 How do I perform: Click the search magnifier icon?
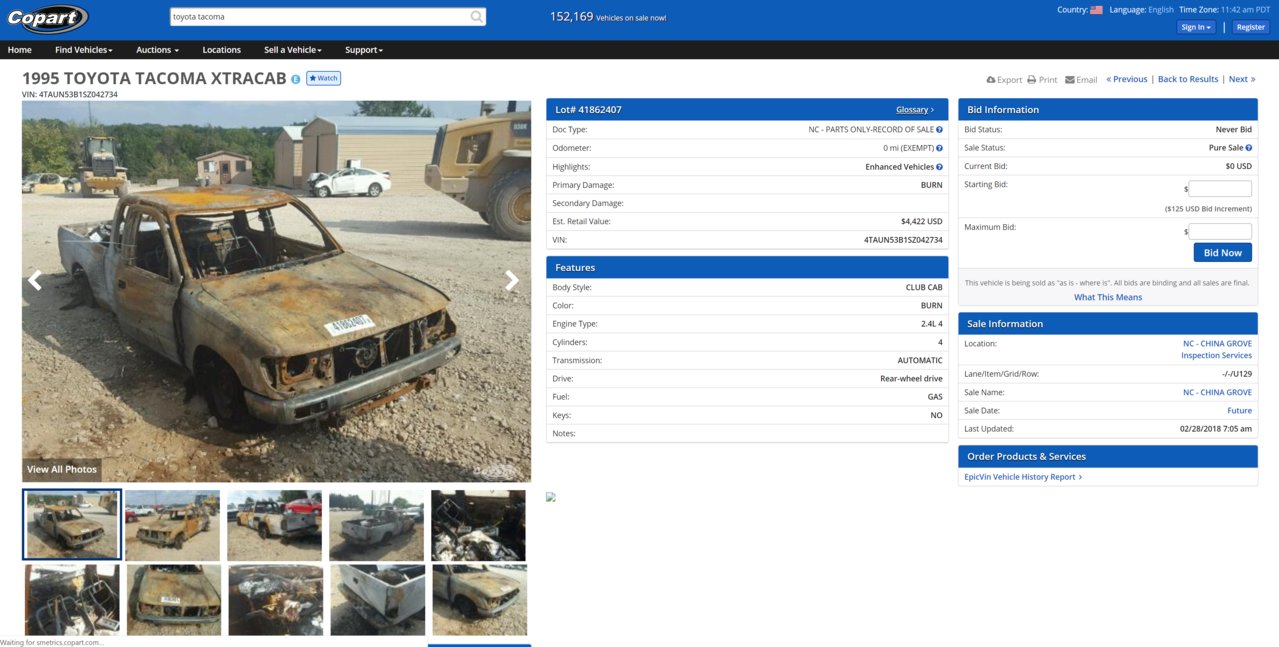click(x=477, y=17)
